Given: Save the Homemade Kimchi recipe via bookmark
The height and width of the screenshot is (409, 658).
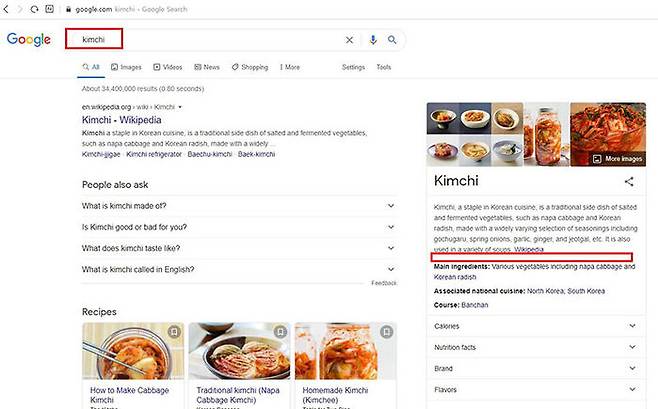Looking at the screenshot, I should coord(386,331).
